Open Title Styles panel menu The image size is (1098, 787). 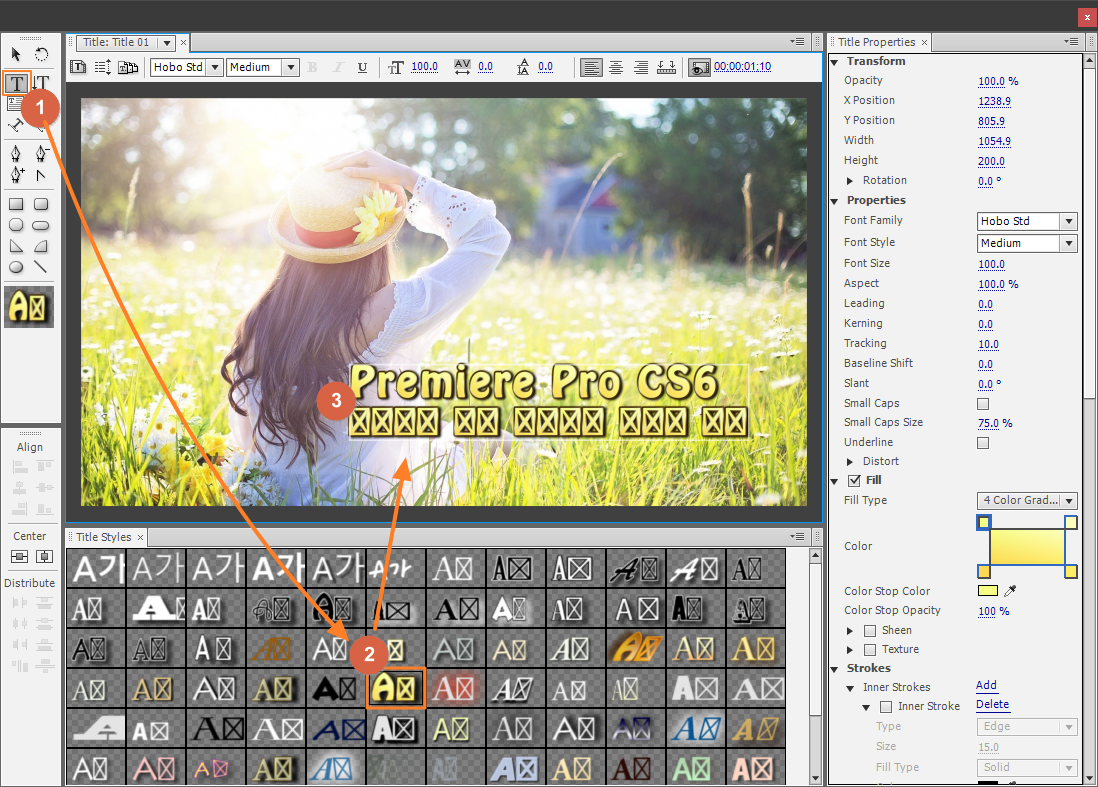click(797, 536)
